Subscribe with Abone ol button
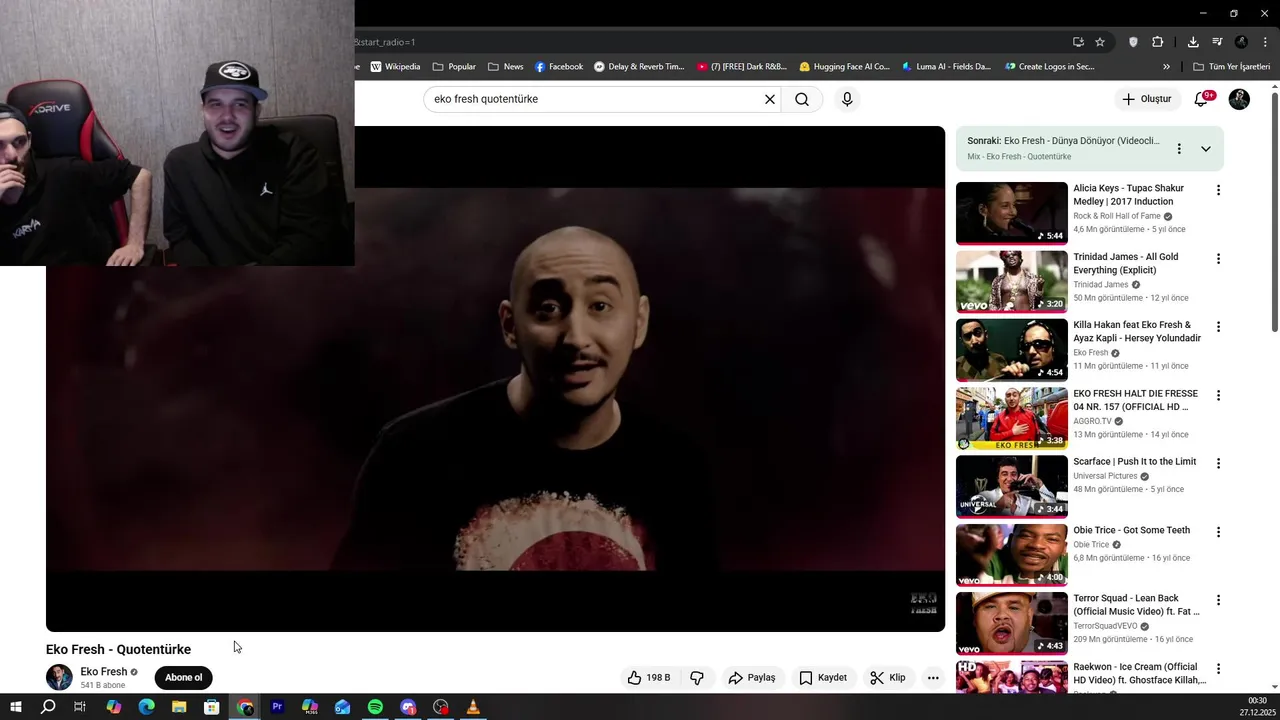The width and height of the screenshot is (1280, 720). pos(184,678)
